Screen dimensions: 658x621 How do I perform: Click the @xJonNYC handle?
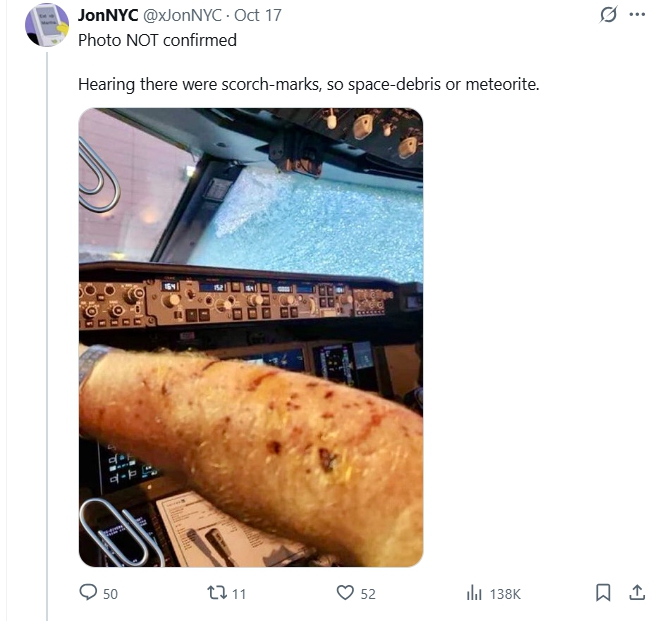182,16
